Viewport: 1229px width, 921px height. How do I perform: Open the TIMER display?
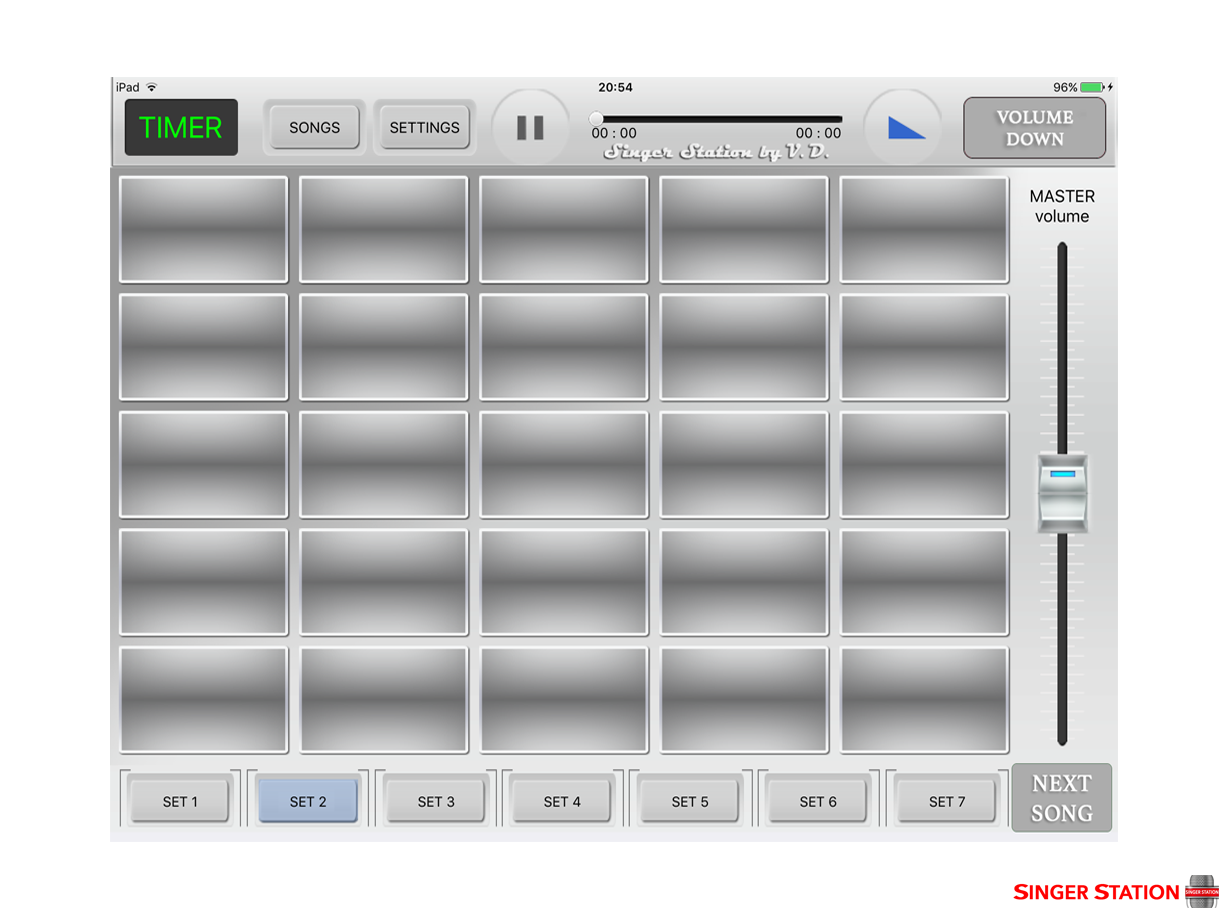tap(181, 128)
